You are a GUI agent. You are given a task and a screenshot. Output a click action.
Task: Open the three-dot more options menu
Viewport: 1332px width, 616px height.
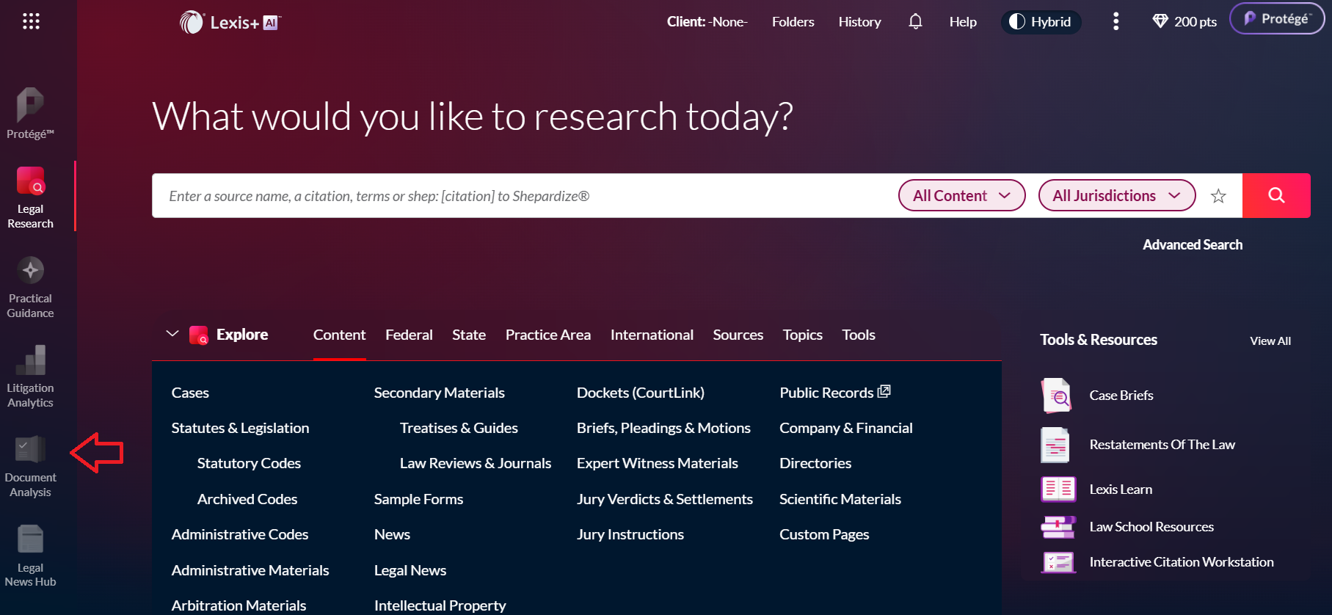point(1116,21)
